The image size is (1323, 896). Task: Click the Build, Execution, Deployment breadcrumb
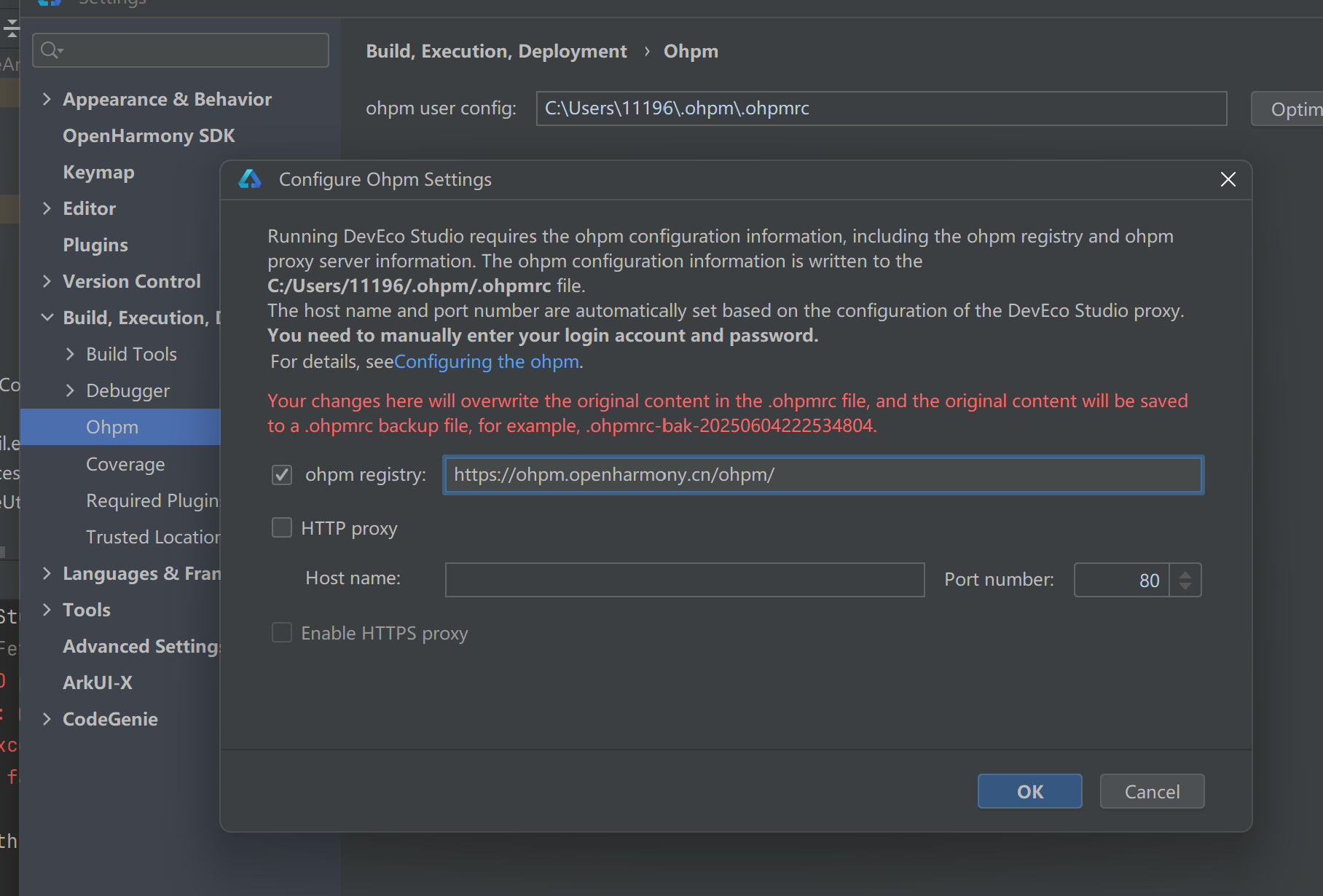(496, 51)
